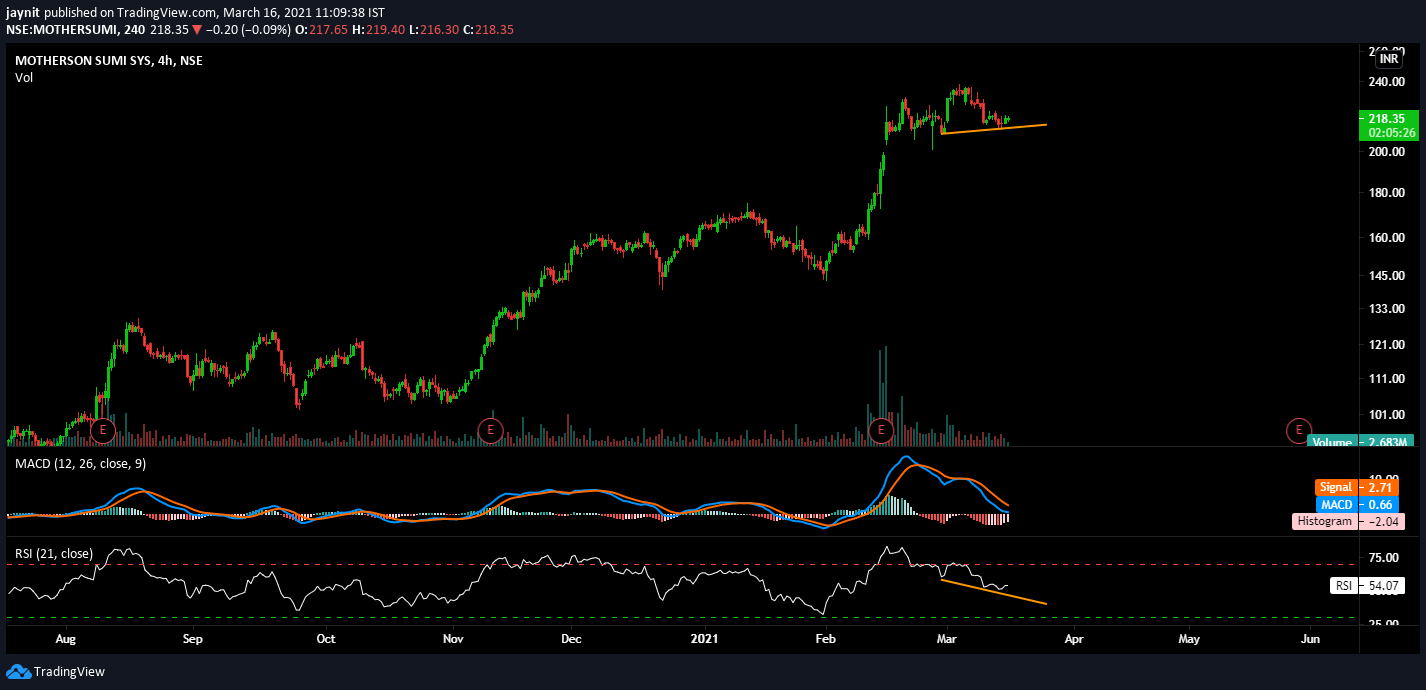Click the earnings E marker near November

(x=489, y=431)
